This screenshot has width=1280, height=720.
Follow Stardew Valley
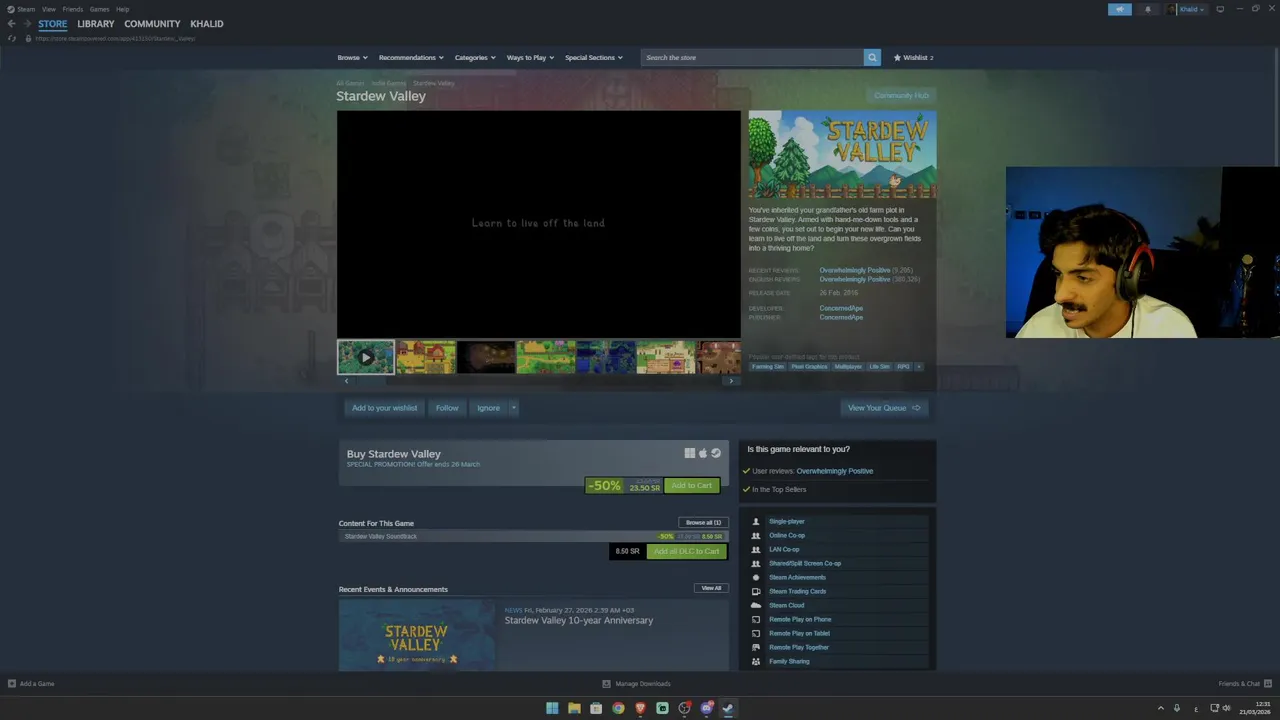[x=447, y=408]
